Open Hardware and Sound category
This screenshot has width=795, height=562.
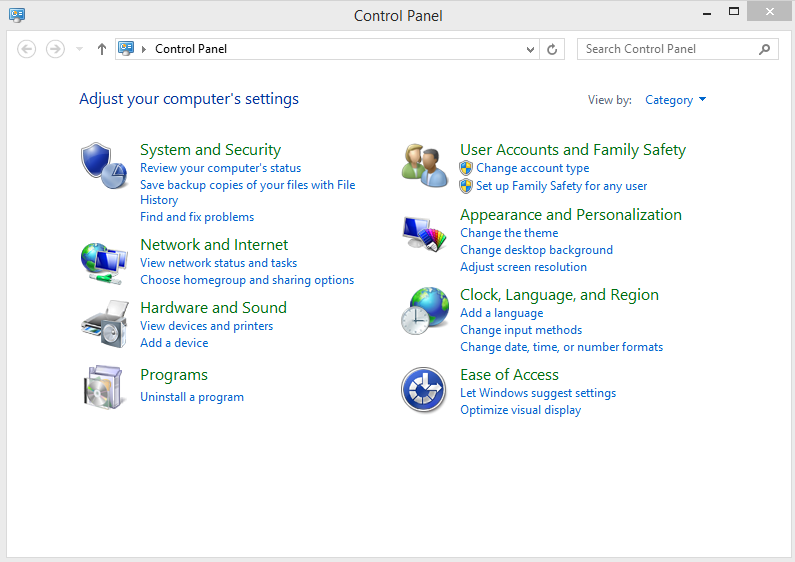(x=213, y=308)
